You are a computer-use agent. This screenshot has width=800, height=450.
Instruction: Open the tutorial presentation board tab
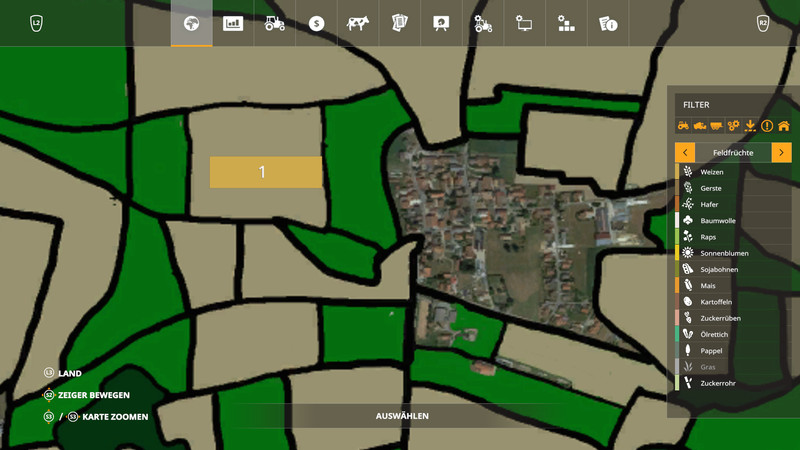tap(441, 23)
